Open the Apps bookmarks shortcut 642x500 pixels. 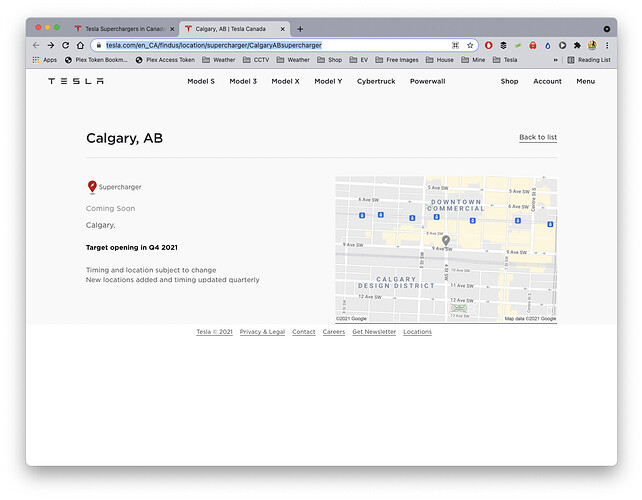pos(45,60)
